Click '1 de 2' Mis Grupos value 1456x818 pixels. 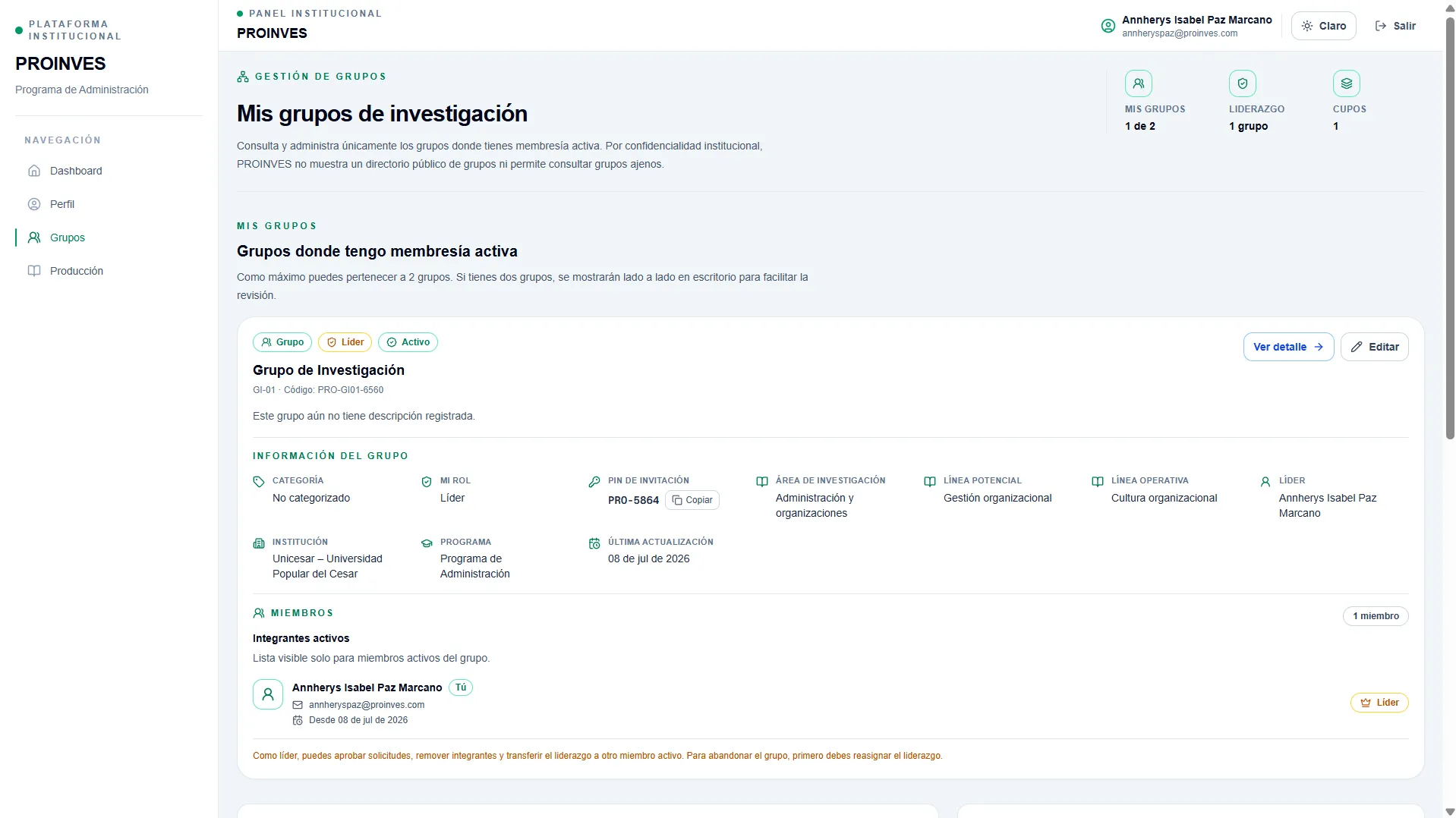click(x=1140, y=126)
